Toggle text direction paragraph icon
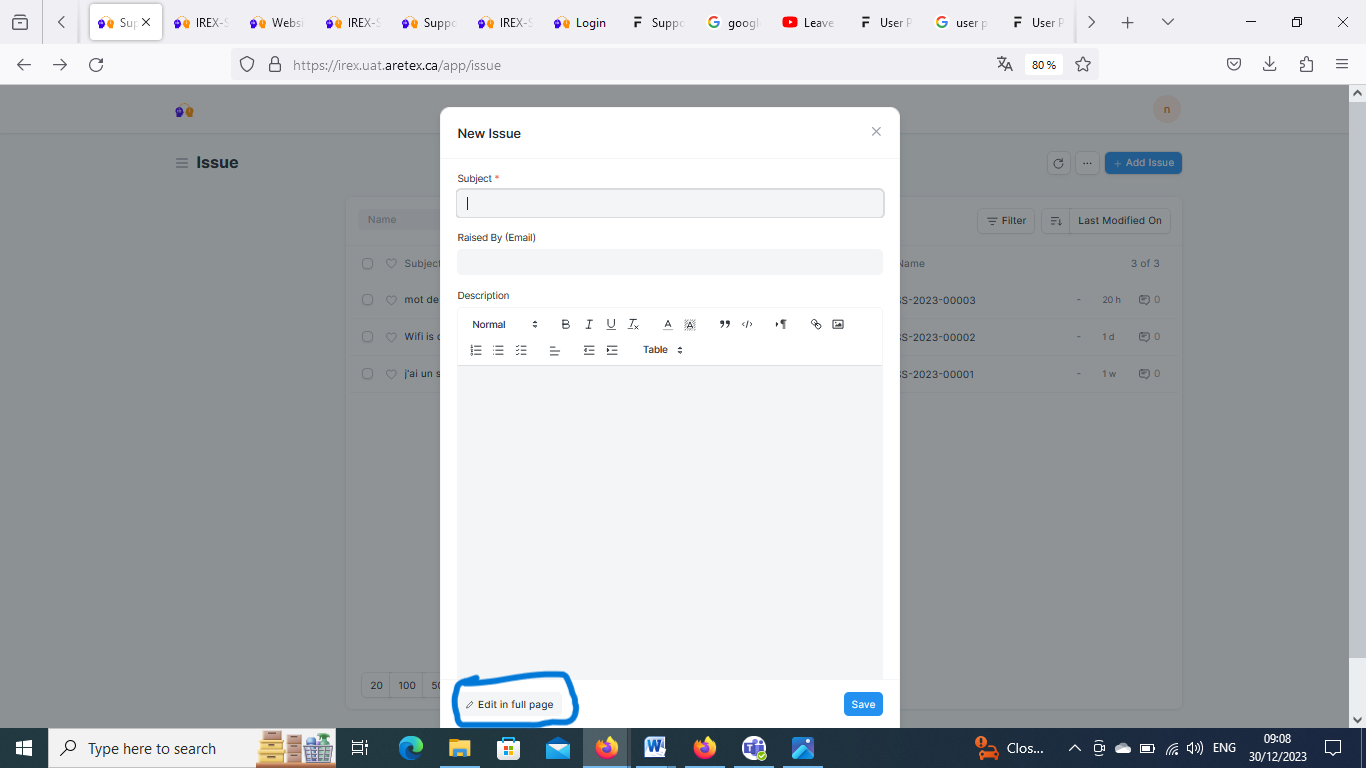 coord(781,324)
